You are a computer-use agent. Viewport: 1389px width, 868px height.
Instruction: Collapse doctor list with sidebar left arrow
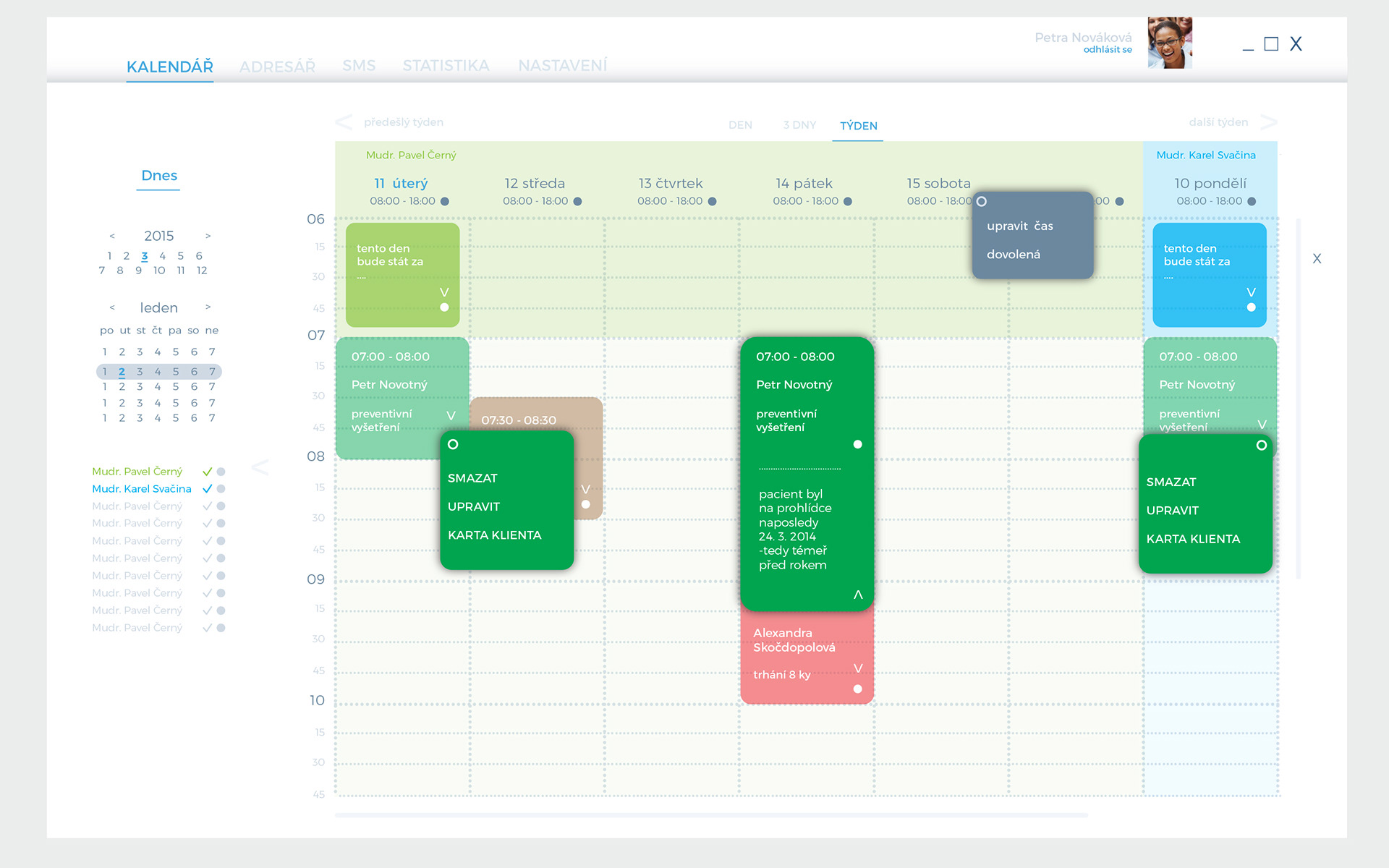pos(260,467)
